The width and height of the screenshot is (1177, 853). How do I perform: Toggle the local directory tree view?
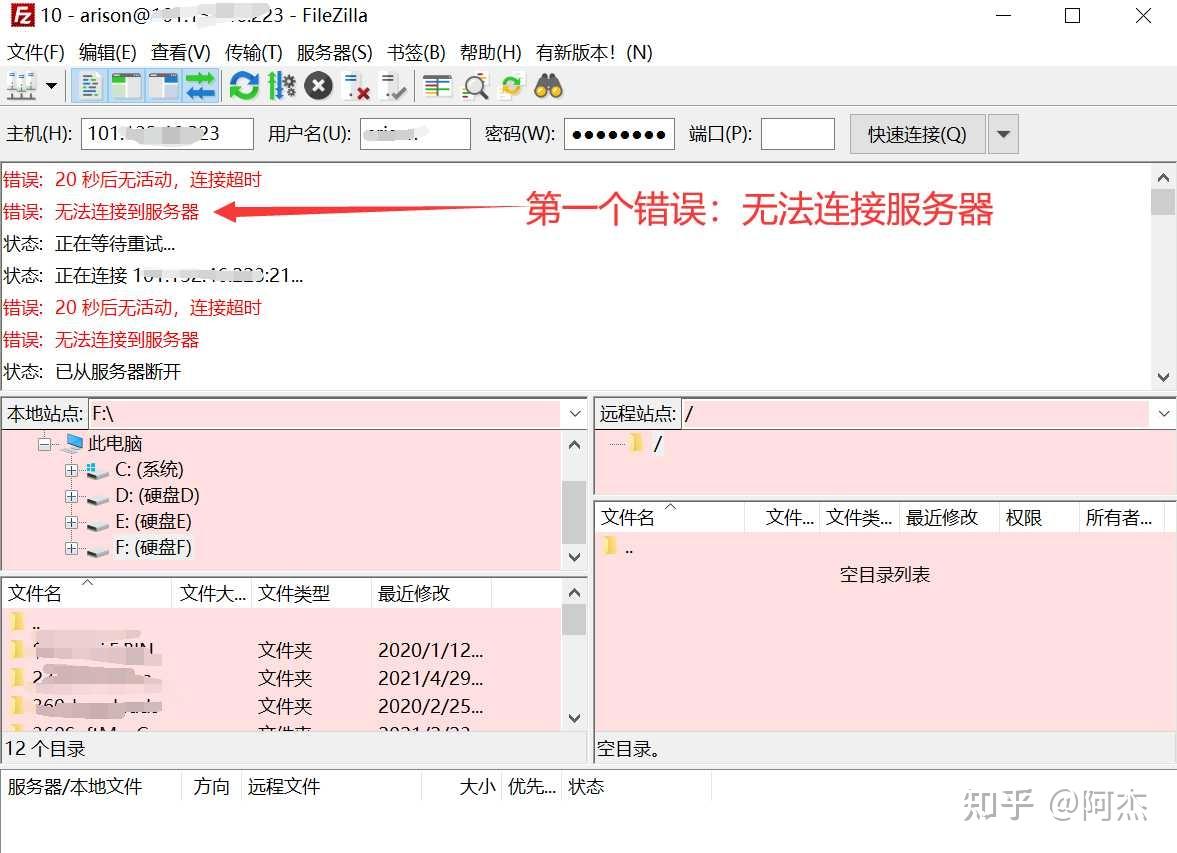[126, 86]
